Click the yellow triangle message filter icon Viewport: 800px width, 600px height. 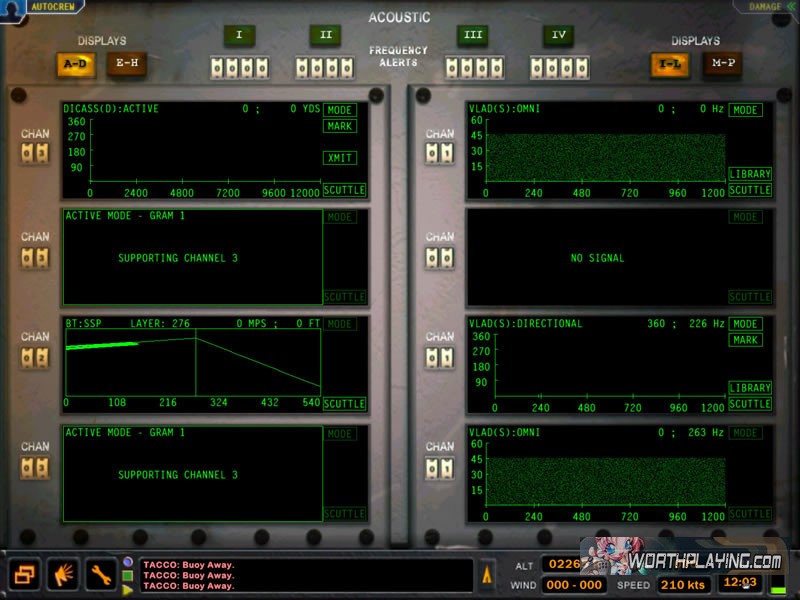[x=127, y=589]
